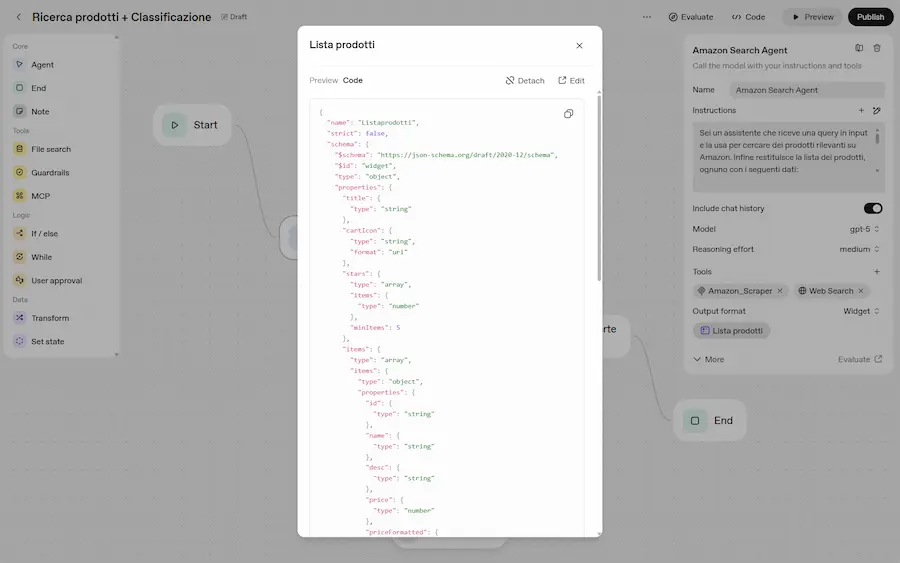The height and width of the screenshot is (563, 900).
Task: Delete the agent using the trash icon
Action: 877,48
